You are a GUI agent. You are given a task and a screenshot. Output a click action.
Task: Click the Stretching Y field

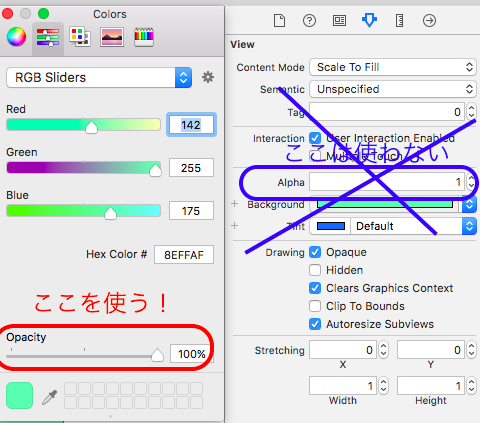point(431,350)
